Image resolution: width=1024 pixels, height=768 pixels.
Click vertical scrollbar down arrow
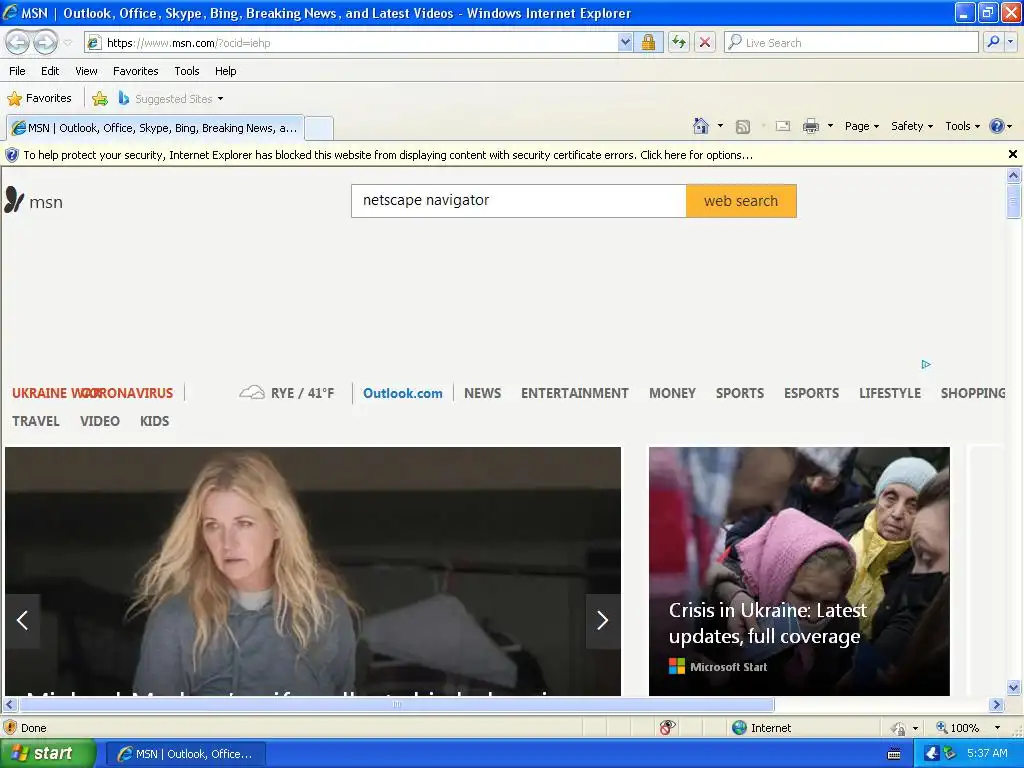1013,687
